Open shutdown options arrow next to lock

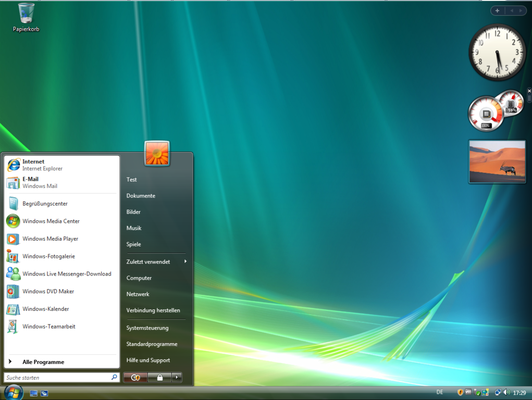(177, 377)
